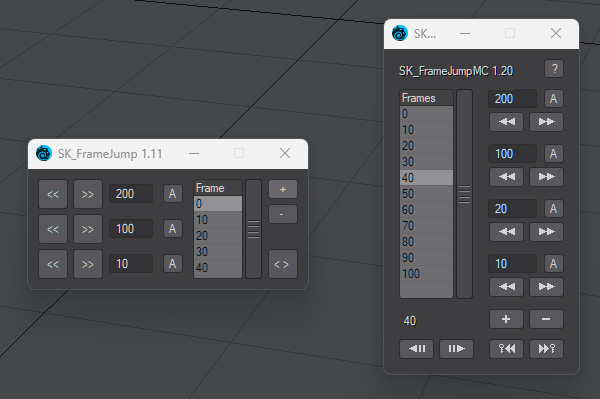Image resolution: width=600 pixels, height=399 pixels.
Task: Toggle the A button beside 10 in SK_FrameJump 1.11
Action: click(x=173, y=264)
